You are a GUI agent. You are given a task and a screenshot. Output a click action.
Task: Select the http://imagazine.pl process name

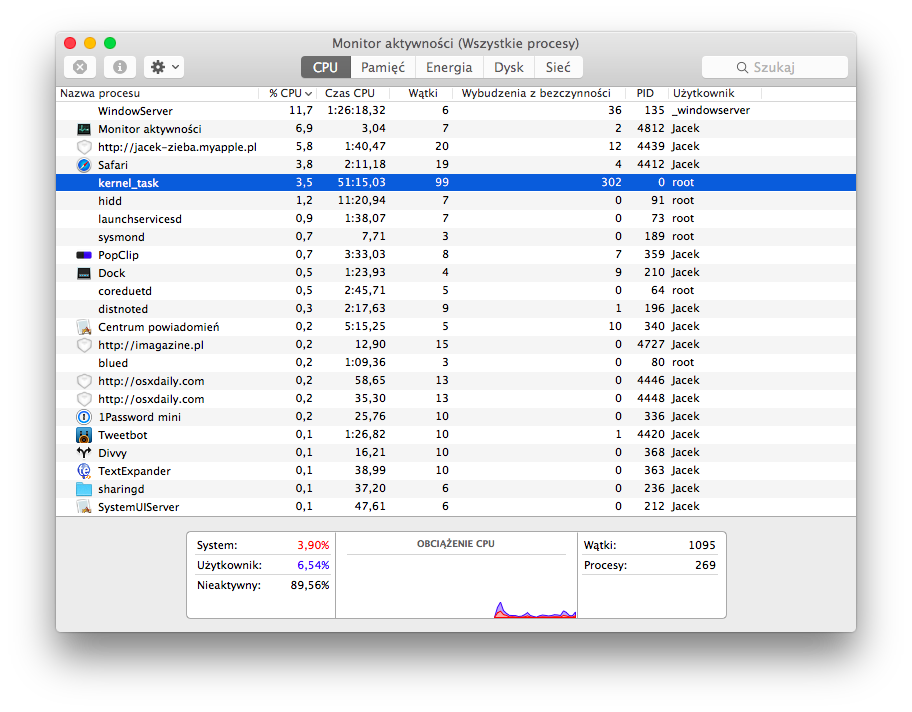point(151,345)
